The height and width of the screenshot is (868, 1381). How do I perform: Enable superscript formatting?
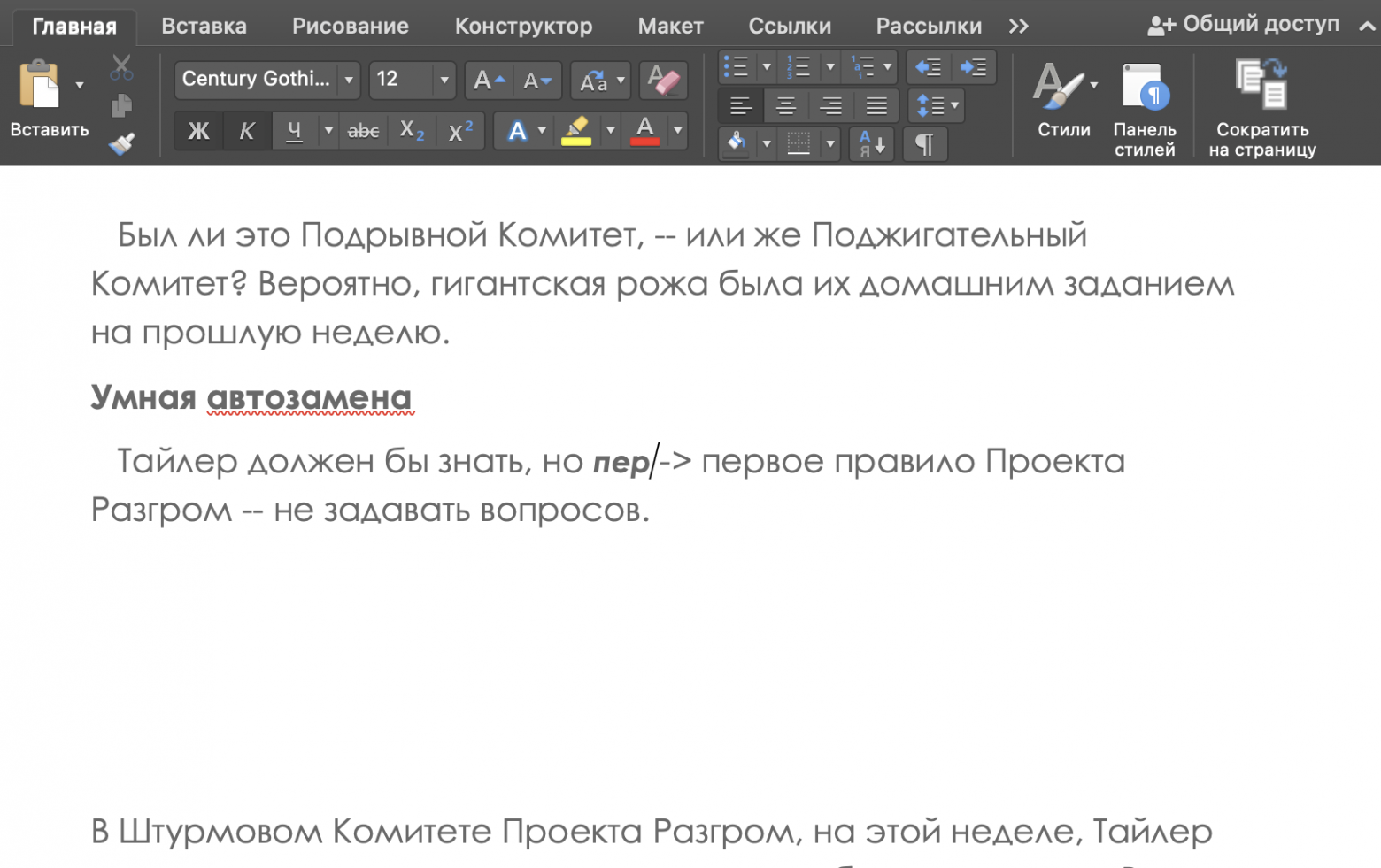[x=459, y=130]
